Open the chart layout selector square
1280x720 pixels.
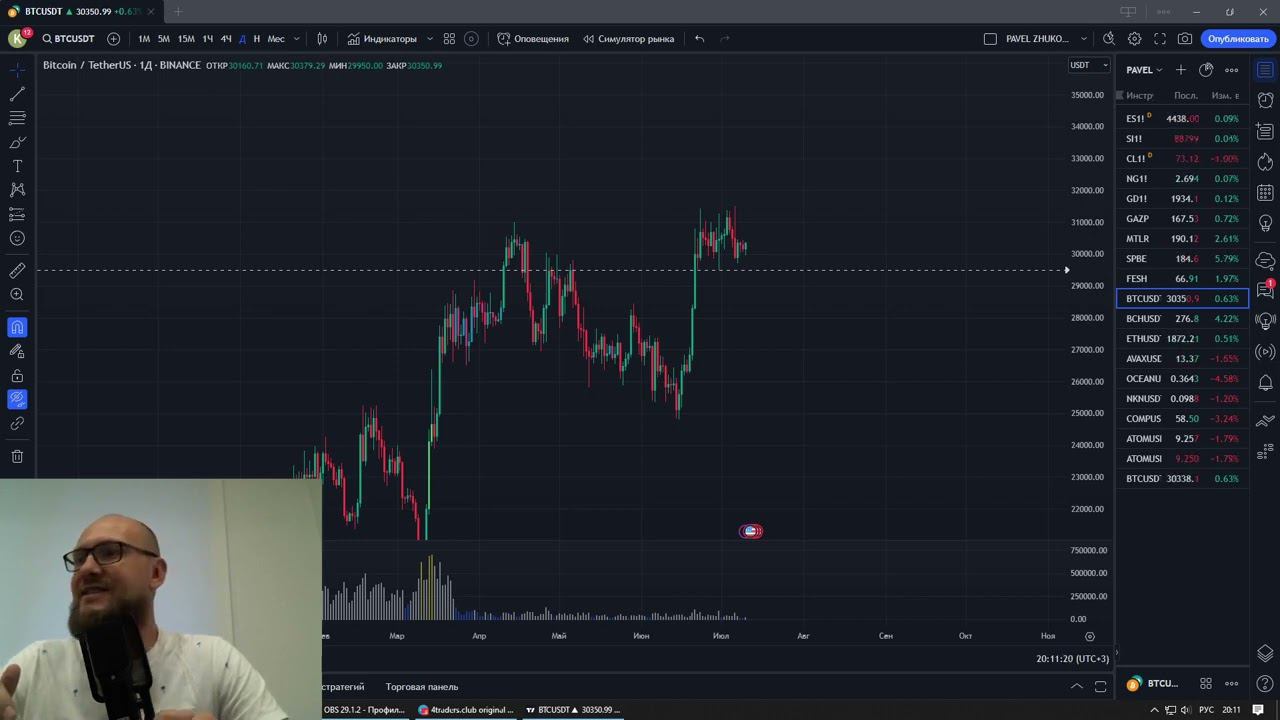point(990,39)
